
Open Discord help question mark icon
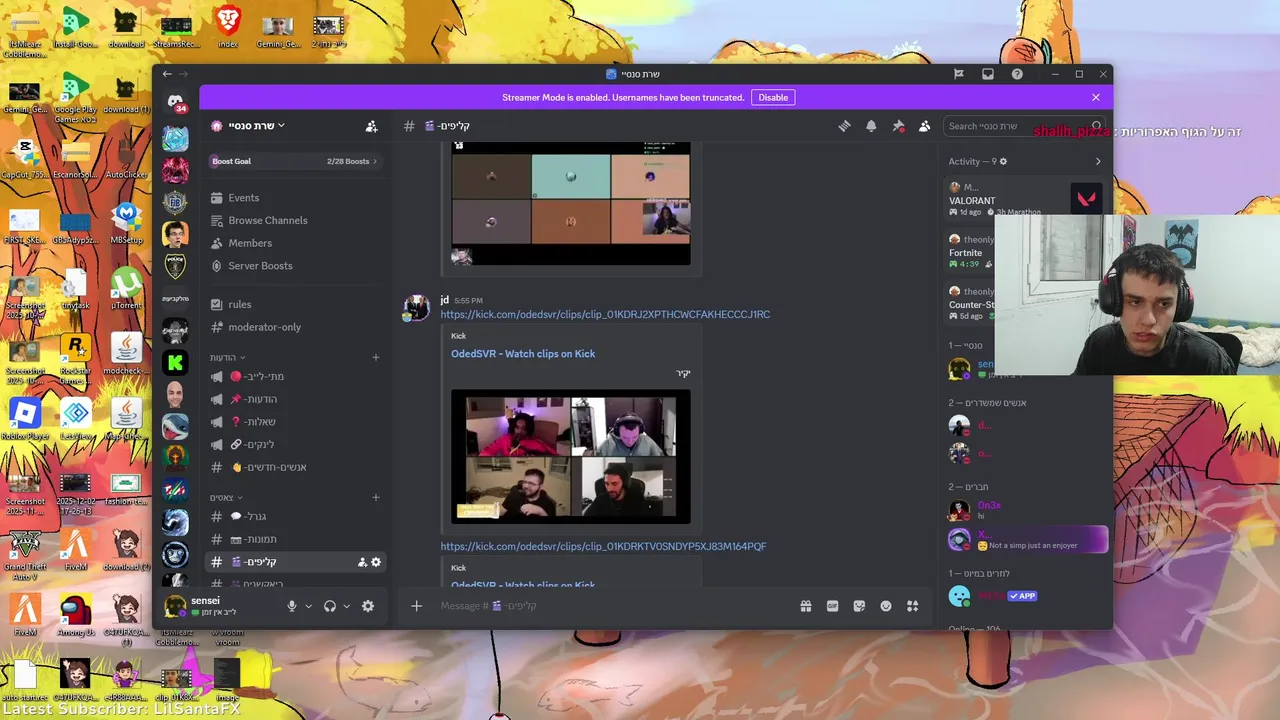[x=1017, y=74]
